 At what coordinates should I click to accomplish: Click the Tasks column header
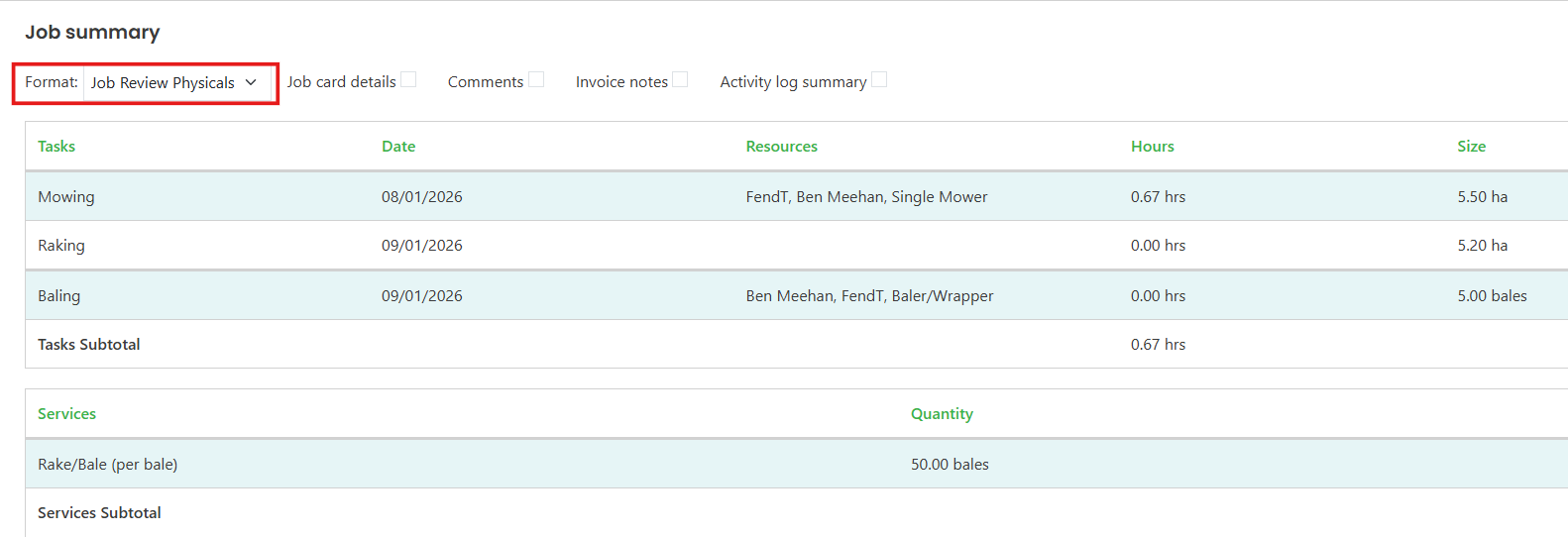56,147
